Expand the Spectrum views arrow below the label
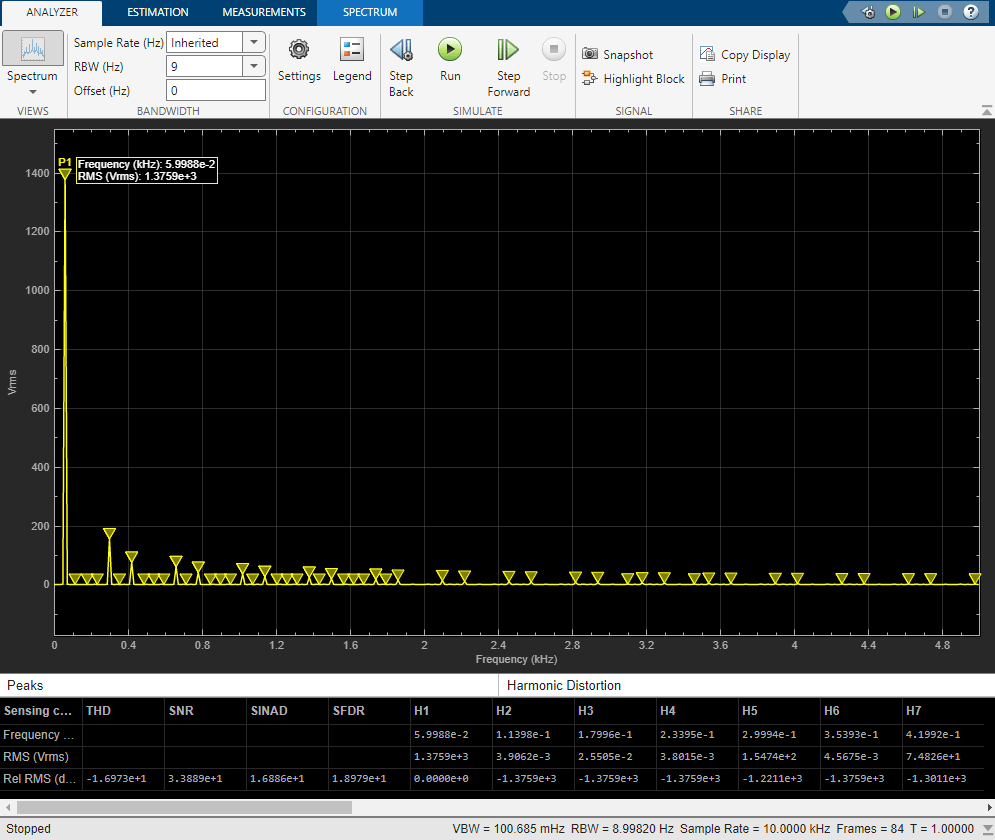This screenshot has width=995, height=840. 32,92
